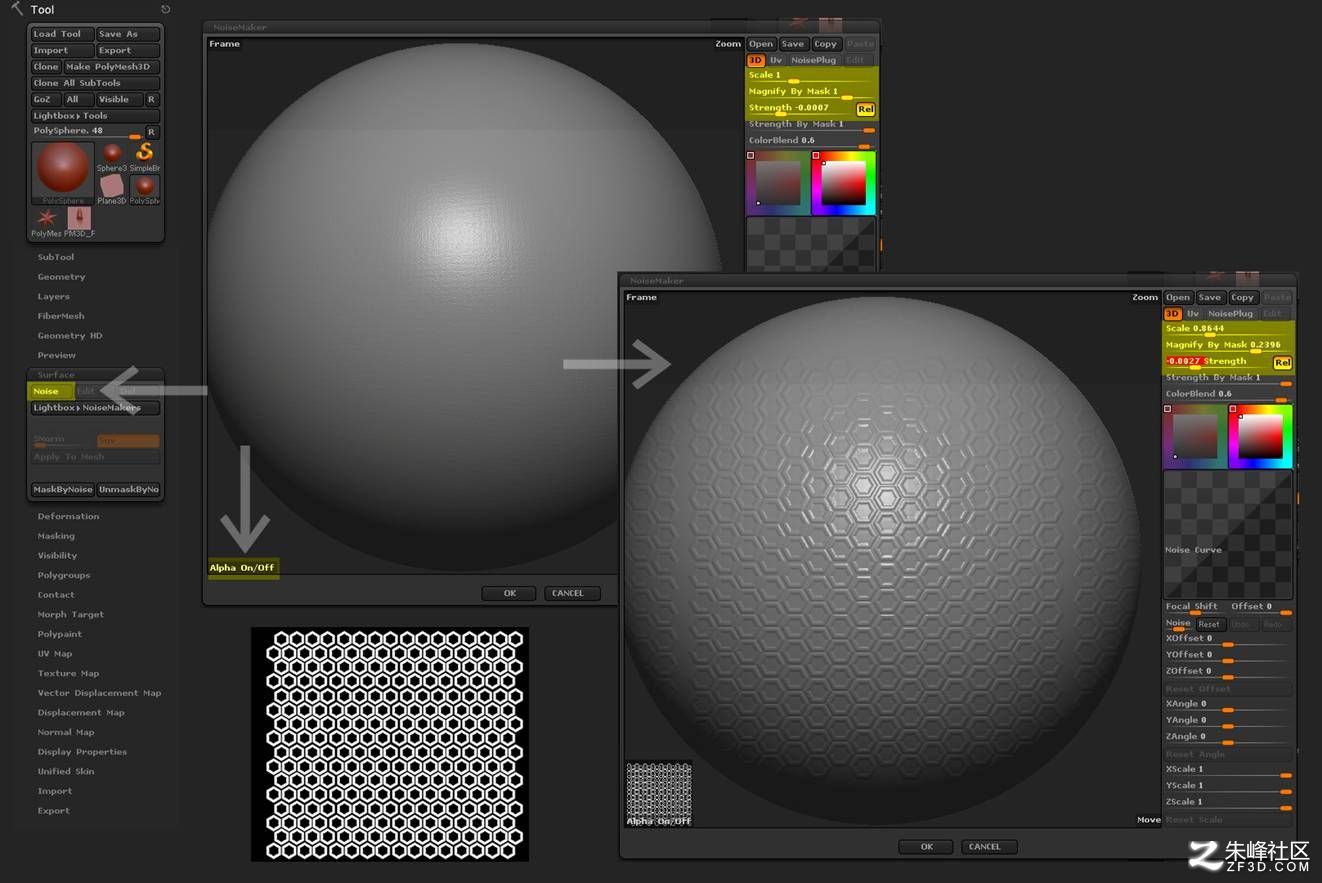The height and width of the screenshot is (883, 1322).
Task: Click the GoZ button
Action: click(45, 100)
